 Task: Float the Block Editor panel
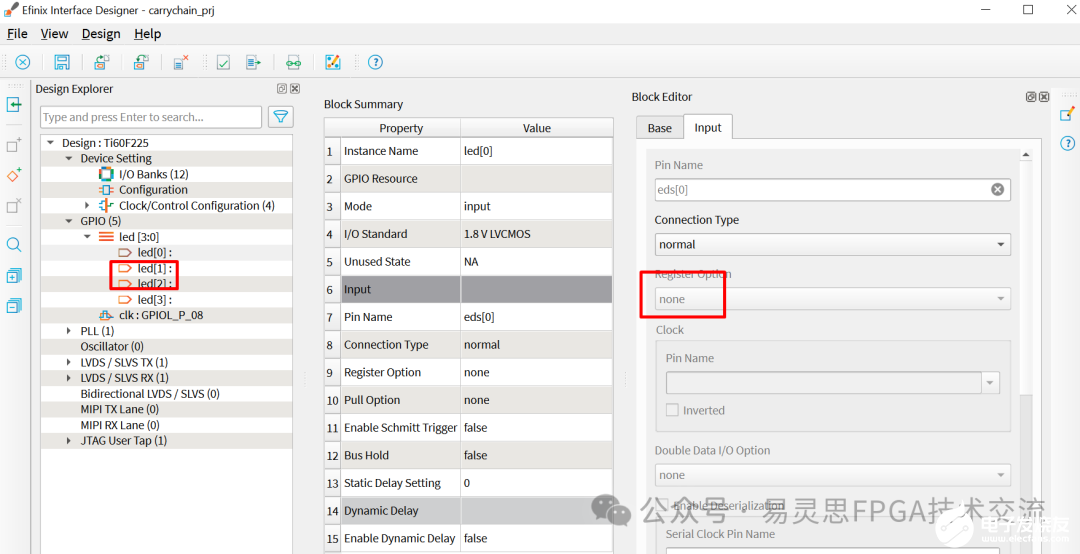(x=1031, y=97)
